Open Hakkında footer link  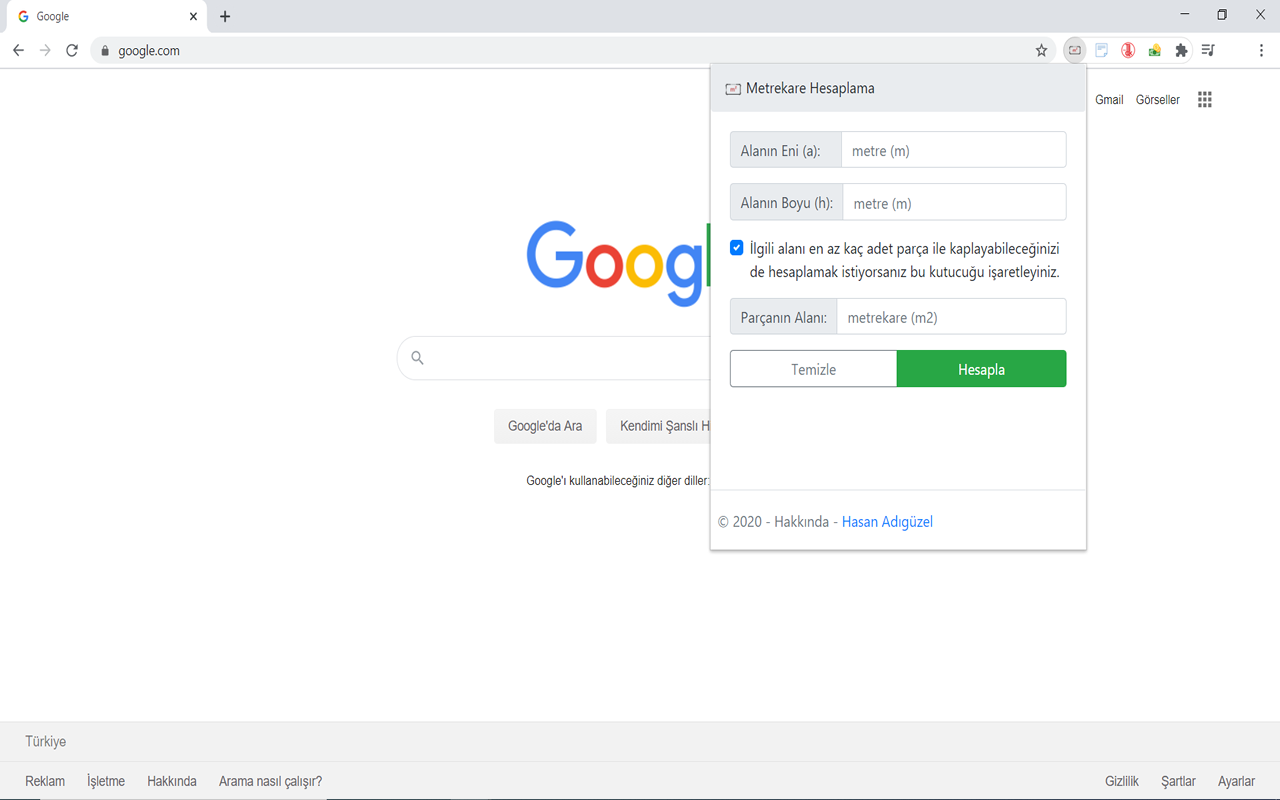172,781
